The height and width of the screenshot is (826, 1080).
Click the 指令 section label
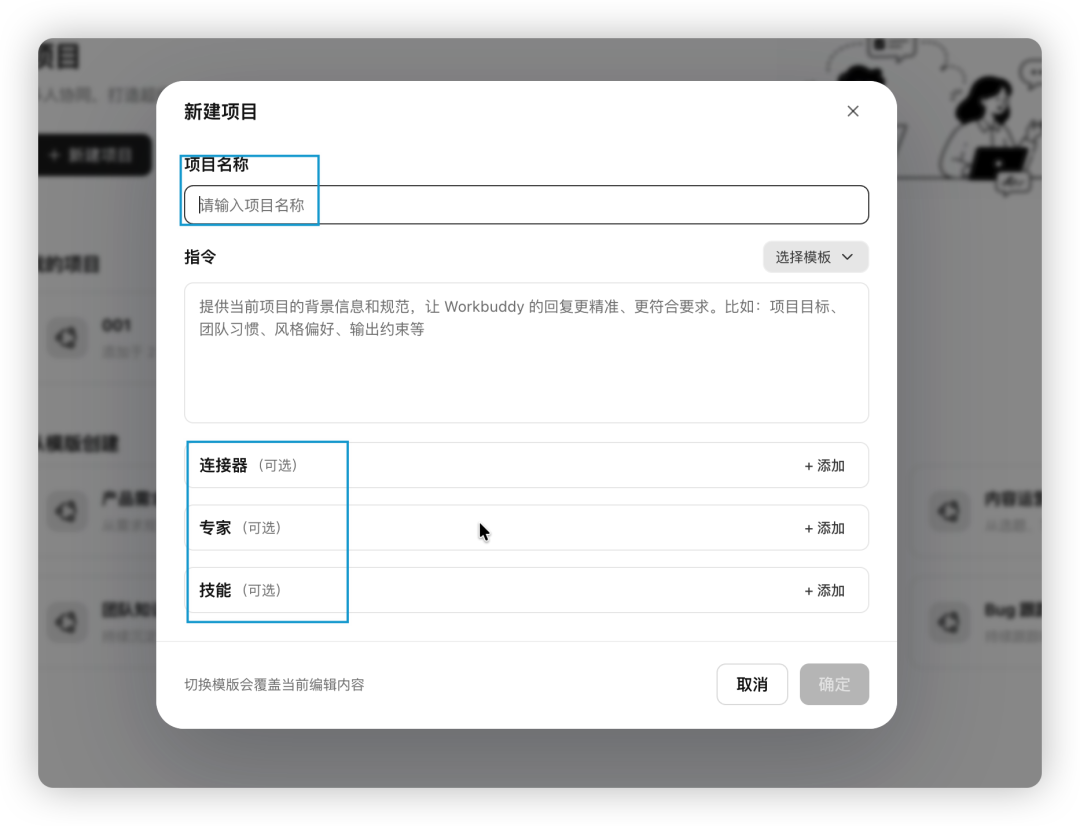point(200,257)
